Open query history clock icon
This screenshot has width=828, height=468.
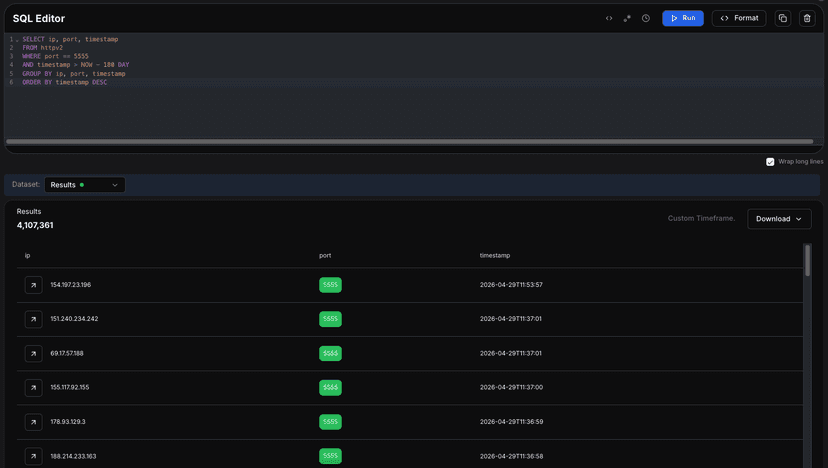coord(646,18)
